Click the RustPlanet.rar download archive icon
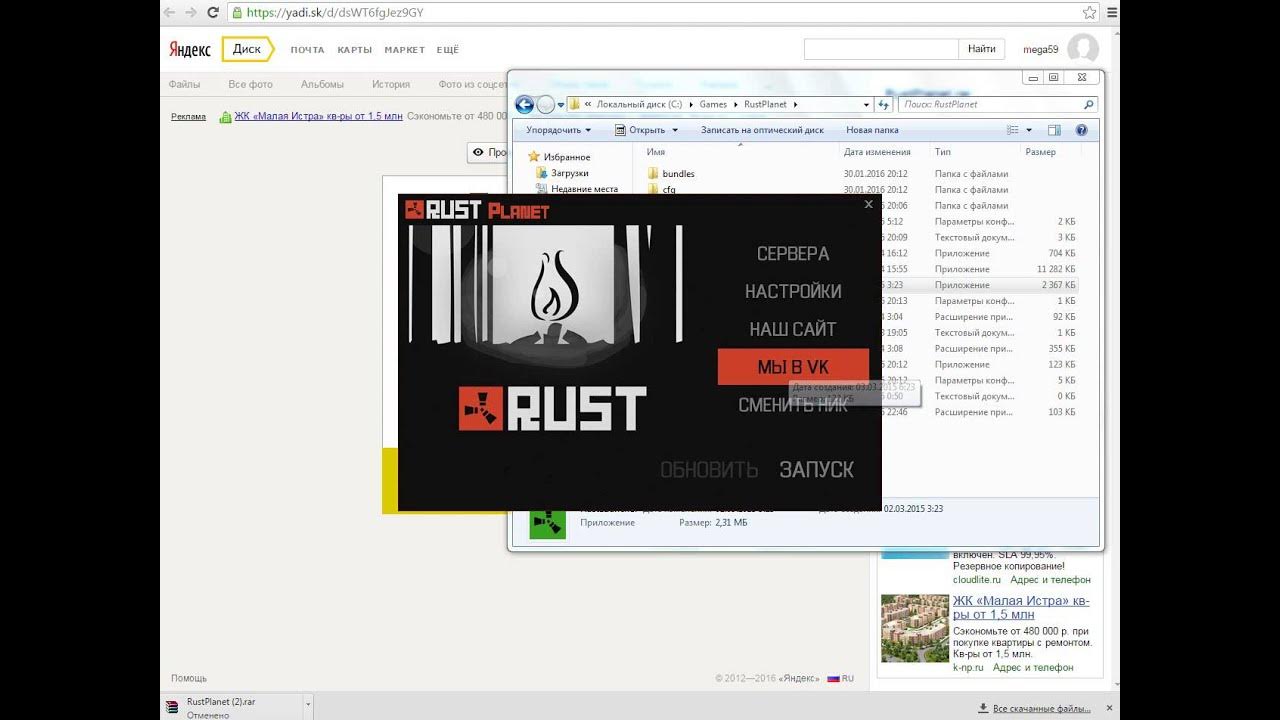Screen dimensions: 1280x720 (x=174, y=706)
